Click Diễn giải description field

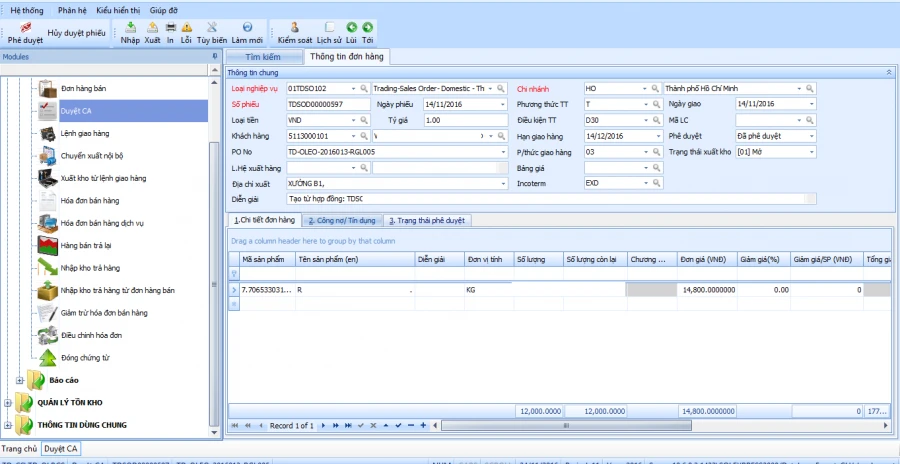tap(551, 199)
